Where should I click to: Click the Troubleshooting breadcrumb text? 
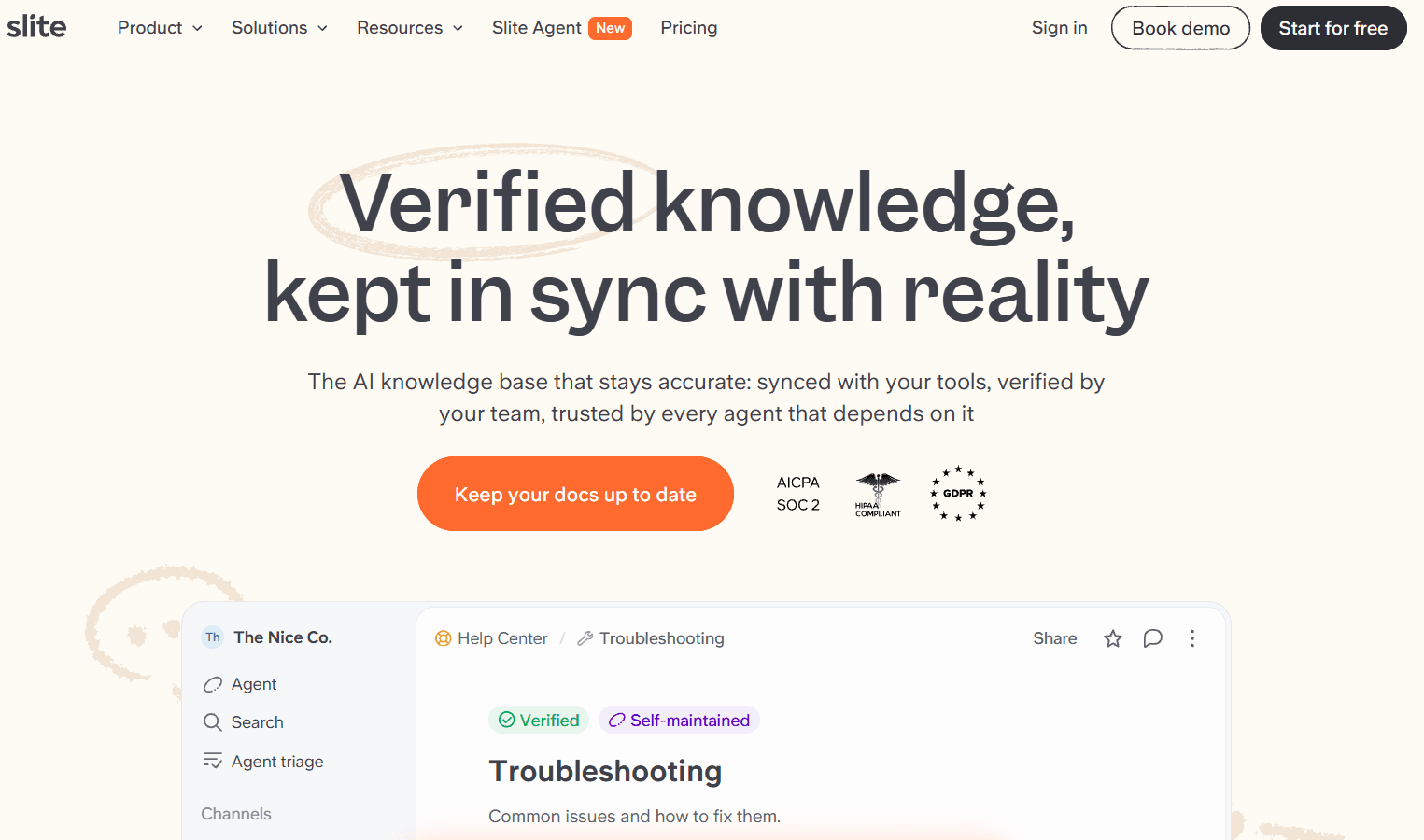[662, 638]
